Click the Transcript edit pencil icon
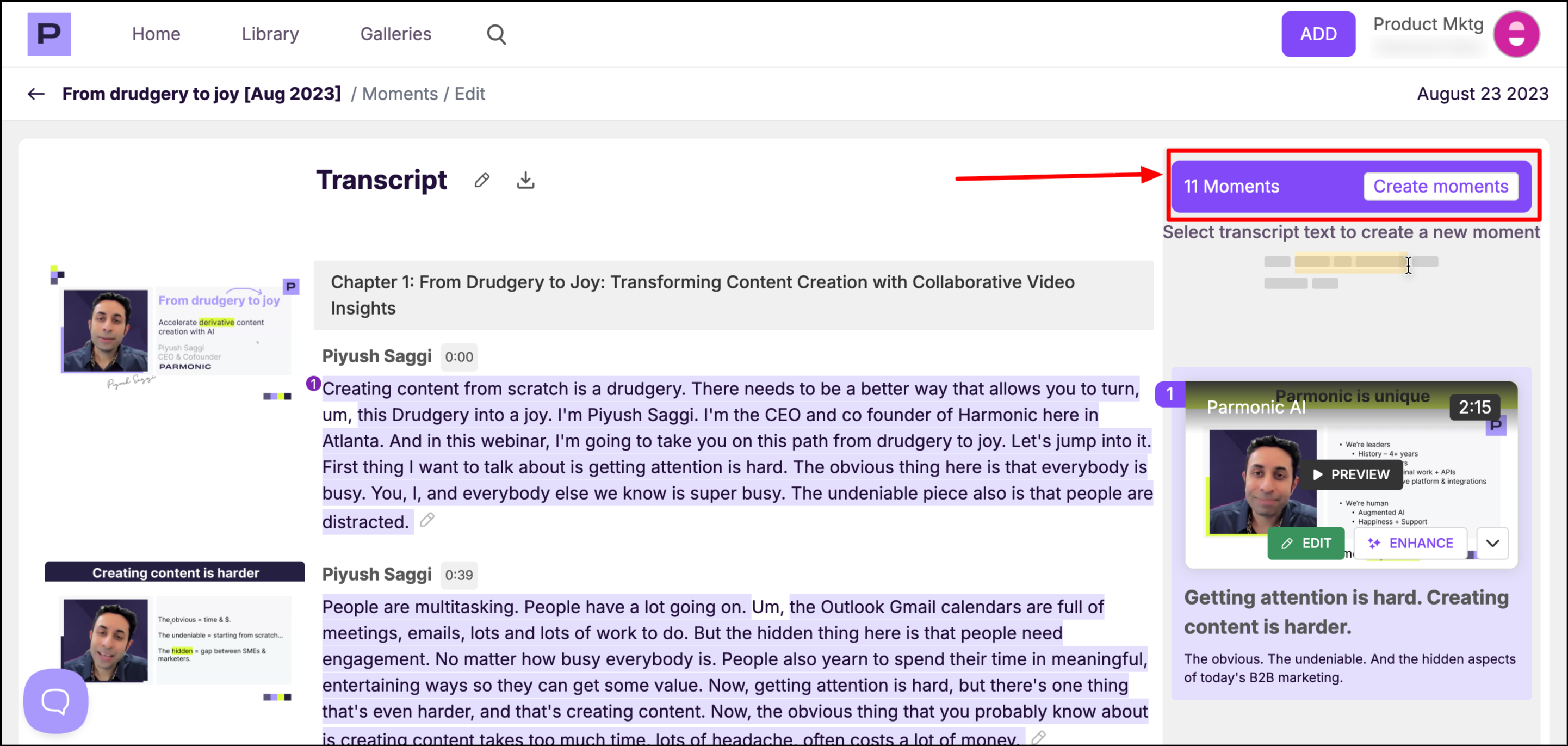The height and width of the screenshot is (746, 1568). coord(481,180)
